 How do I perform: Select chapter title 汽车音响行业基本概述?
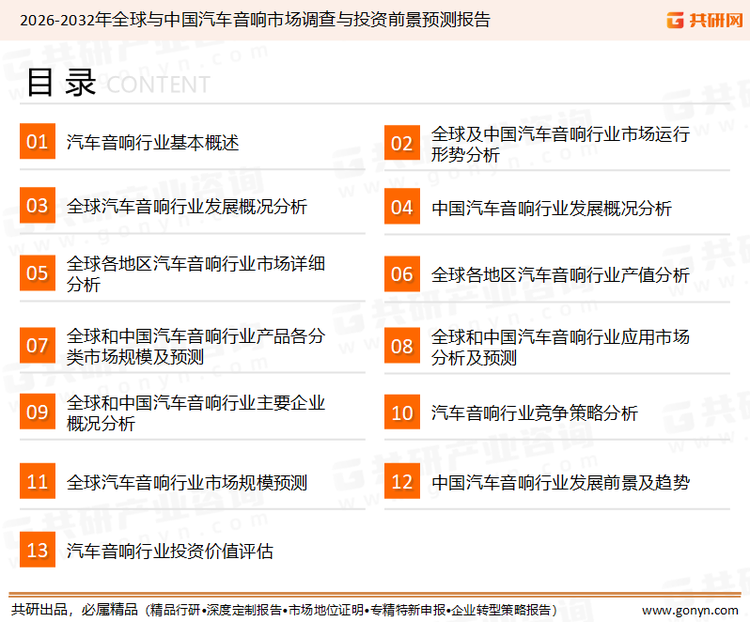[x=153, y=143]
